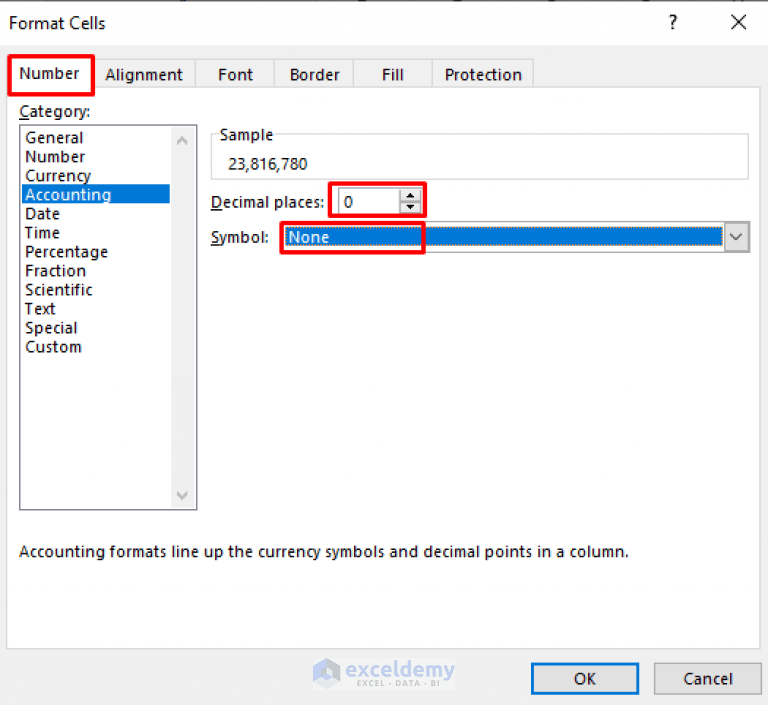Increase decimal places with up spinner

click(x=410, y=196)
